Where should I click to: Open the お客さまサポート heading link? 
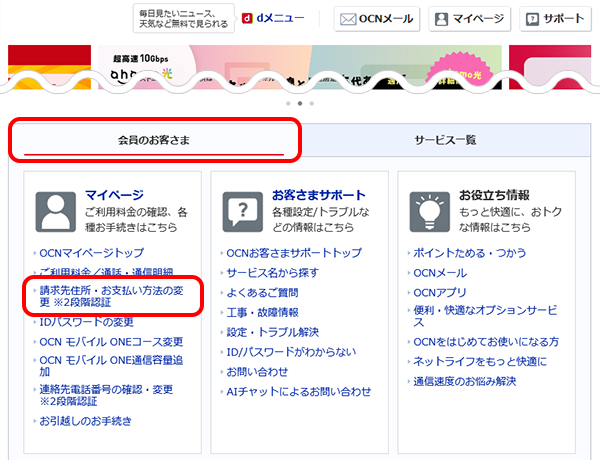[319, 195]
